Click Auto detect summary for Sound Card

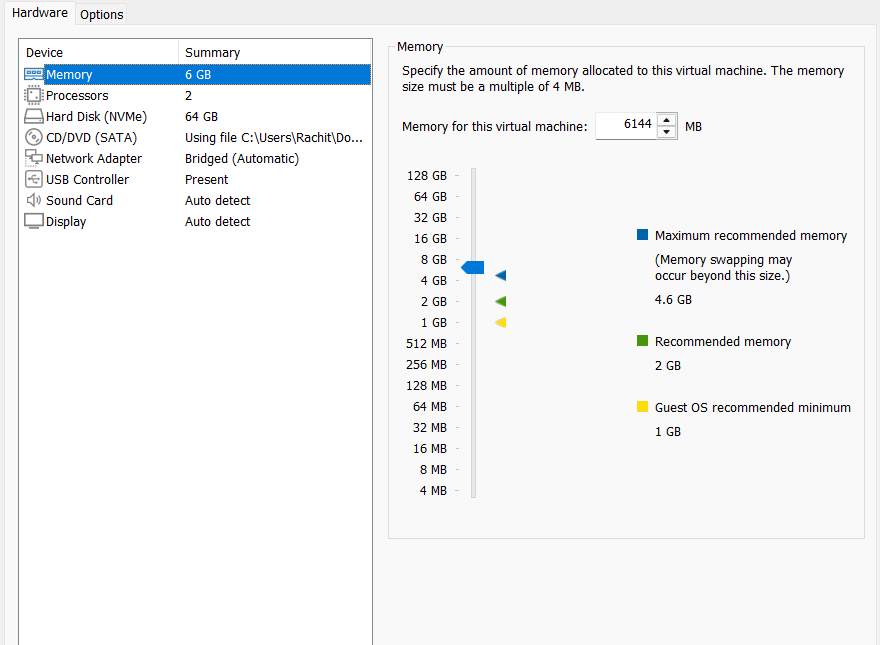pyautogui.click(x=218, y=200)
